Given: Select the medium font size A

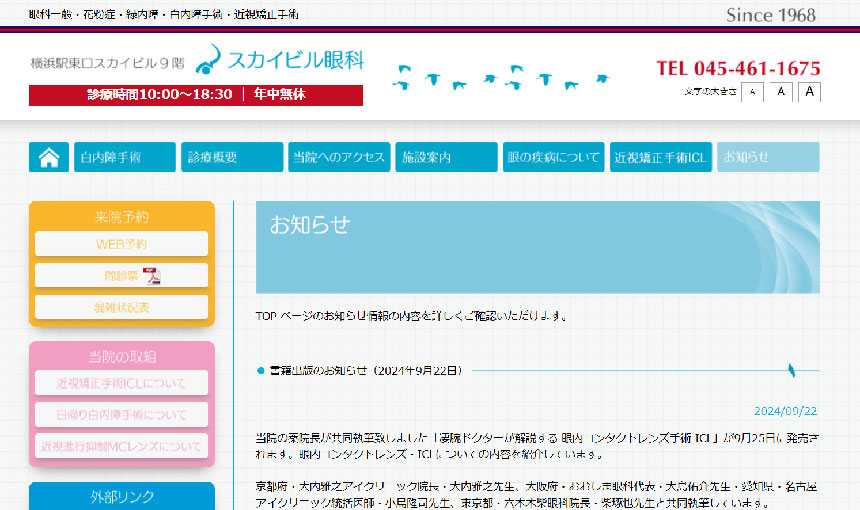Looking at the screenshot, I should 781,92.
